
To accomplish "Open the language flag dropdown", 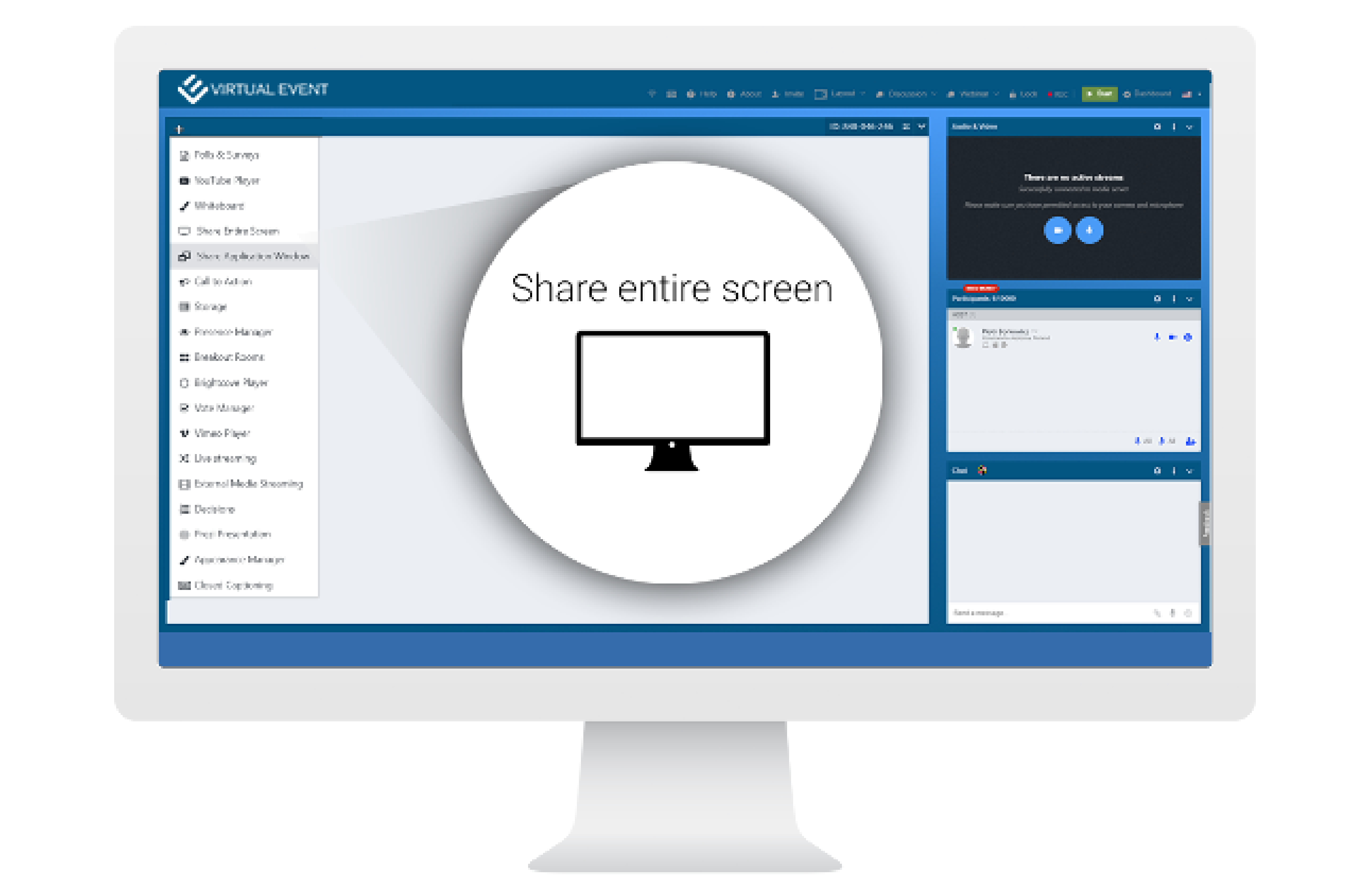I will click(x=1190, y=94).
